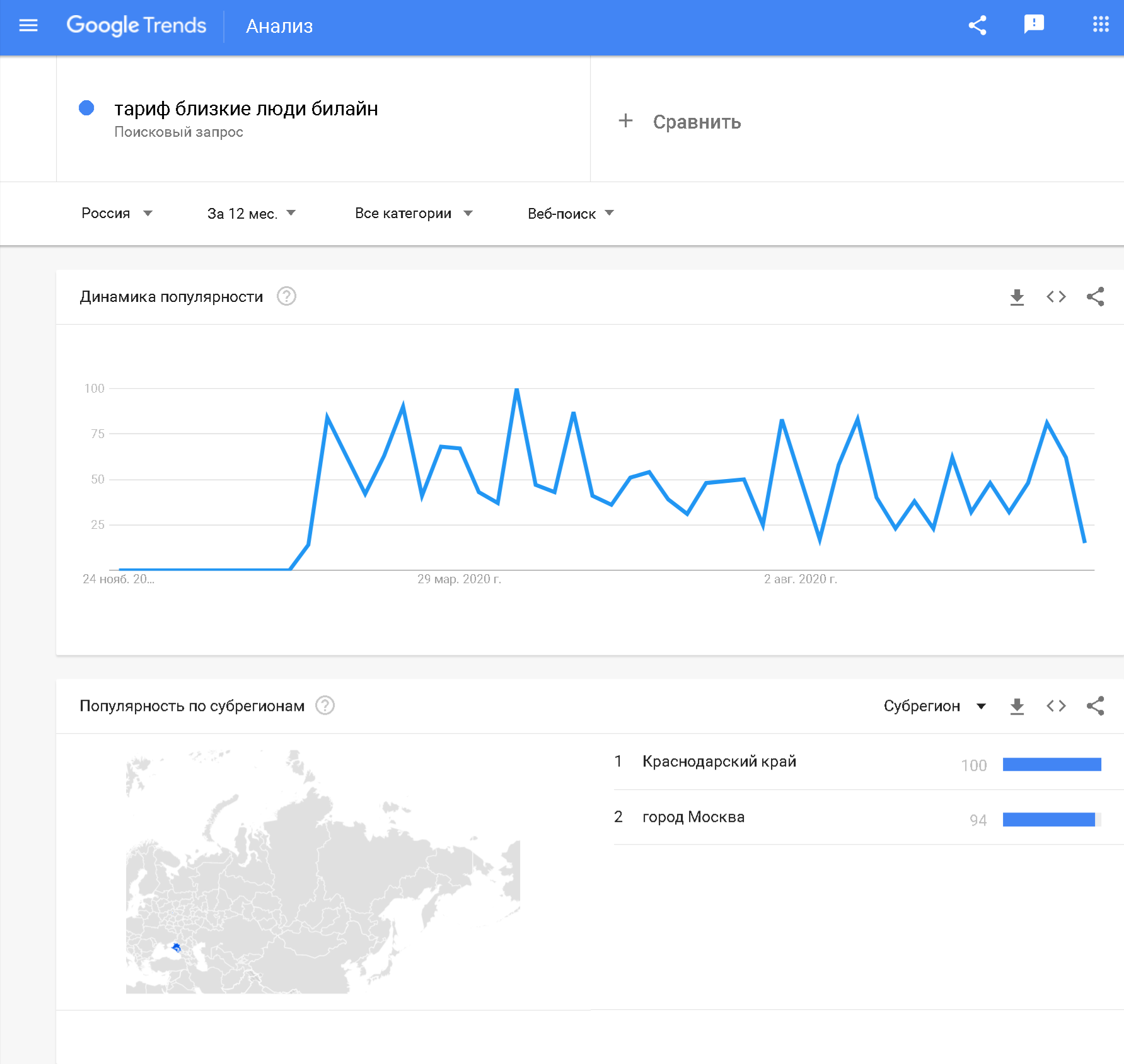This screenshot has height=1064, width=1124.
Task: Open the Все категории dropdown
Action: click(x=413, y=214)
